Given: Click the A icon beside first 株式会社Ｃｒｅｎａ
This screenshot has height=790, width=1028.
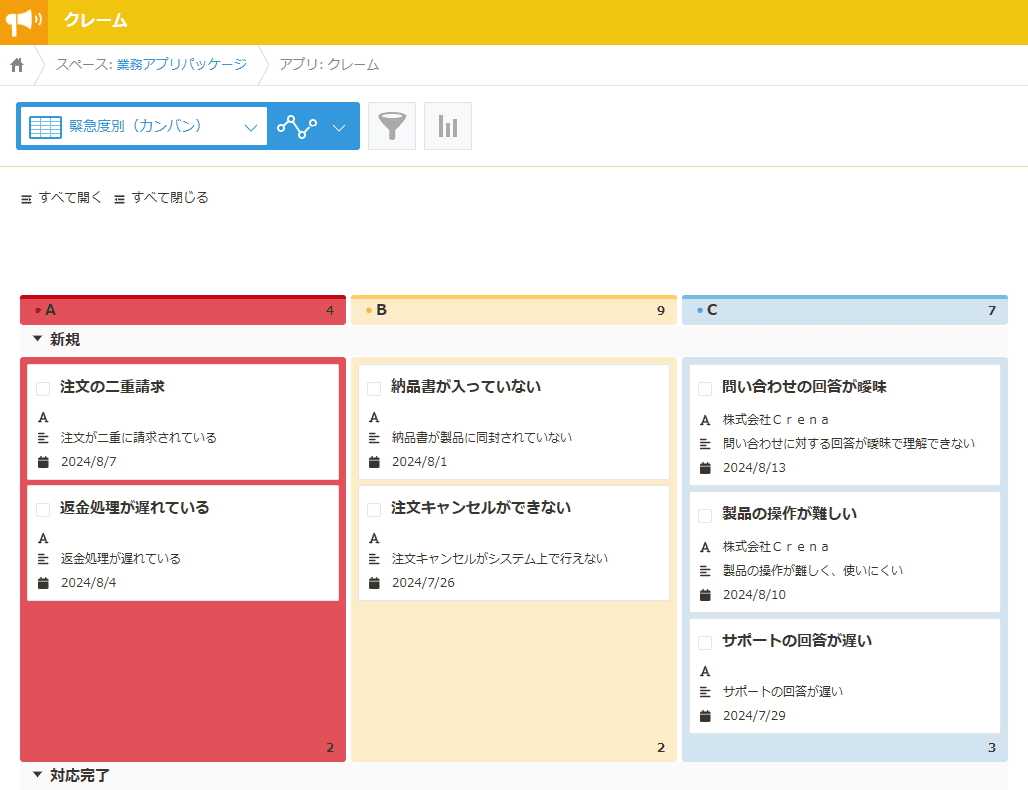Looking at the screenshot, I should [x=705, y=420].
